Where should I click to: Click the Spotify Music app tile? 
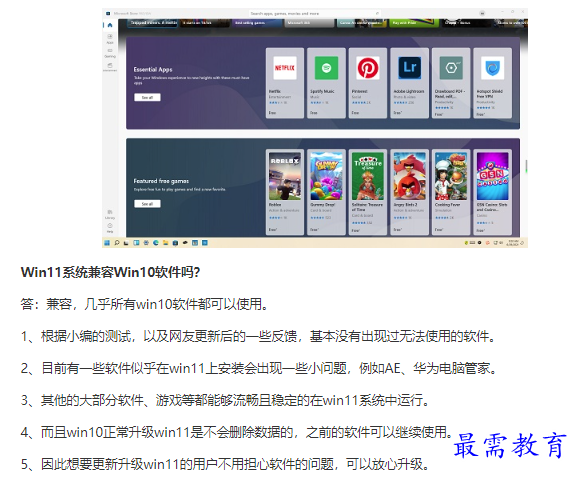(x=326, y=83)
